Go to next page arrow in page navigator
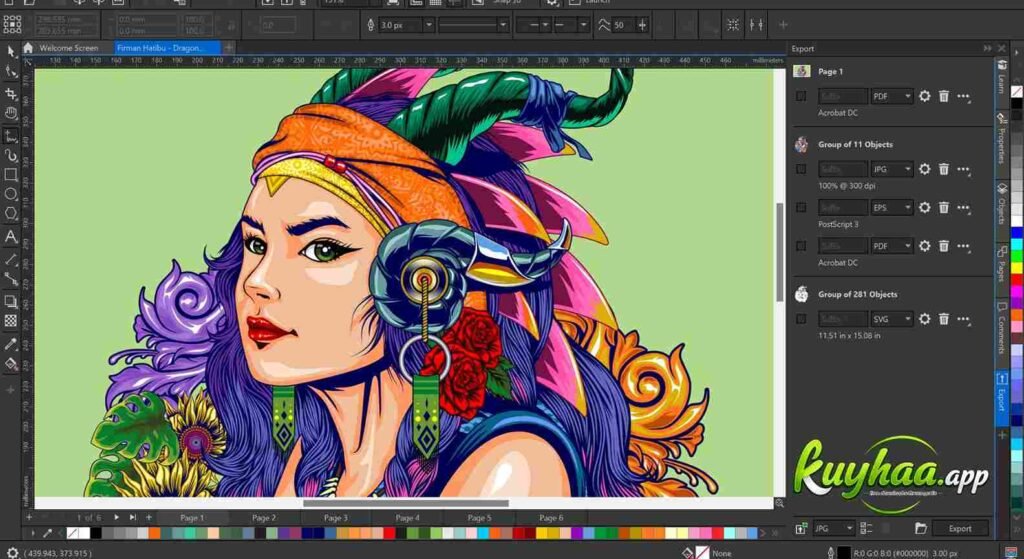Screen dimensions: 1024x559 point(116,517)
